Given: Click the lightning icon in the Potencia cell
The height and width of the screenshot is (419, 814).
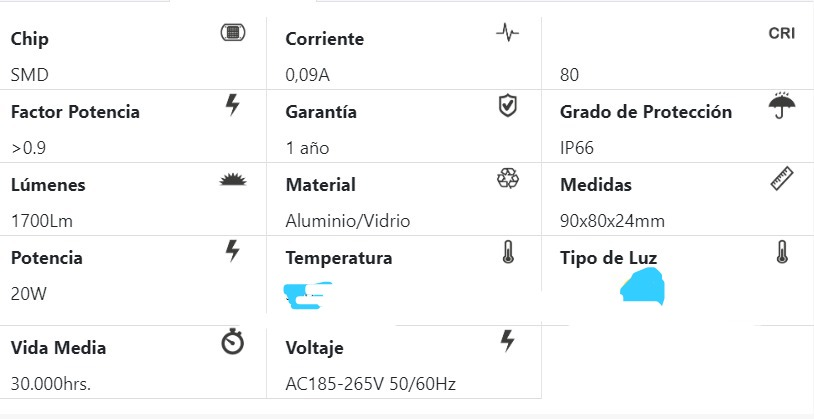Looking at the screenshot, I should click(233, 251).
